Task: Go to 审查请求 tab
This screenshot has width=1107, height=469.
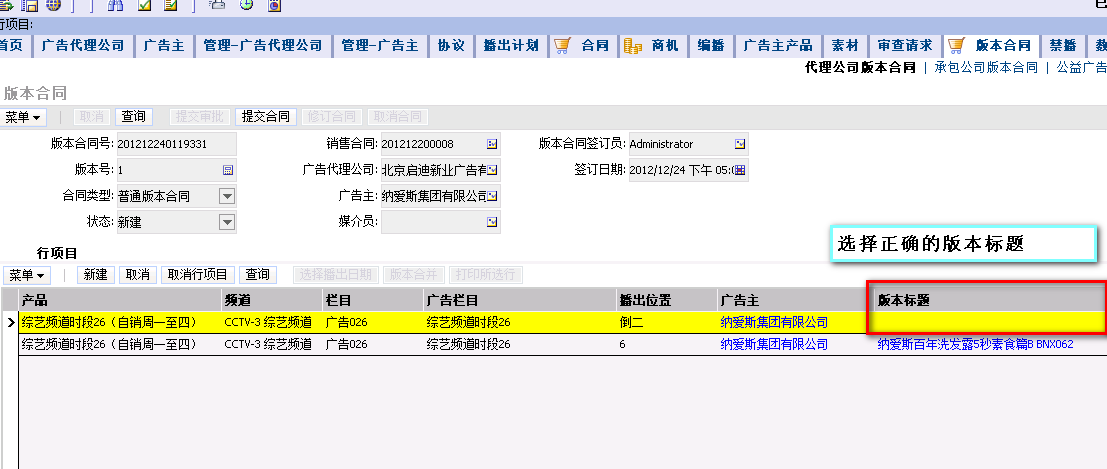Action: click(904, 46)
